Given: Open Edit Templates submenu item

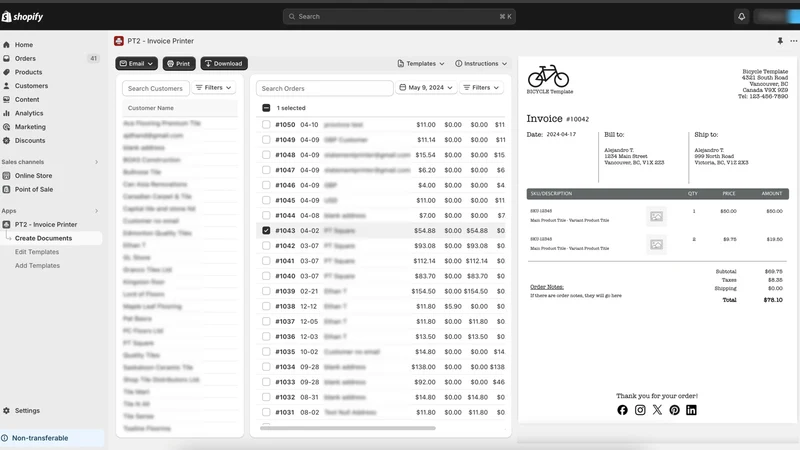Looking at the screenshot, I should point(37,252).
